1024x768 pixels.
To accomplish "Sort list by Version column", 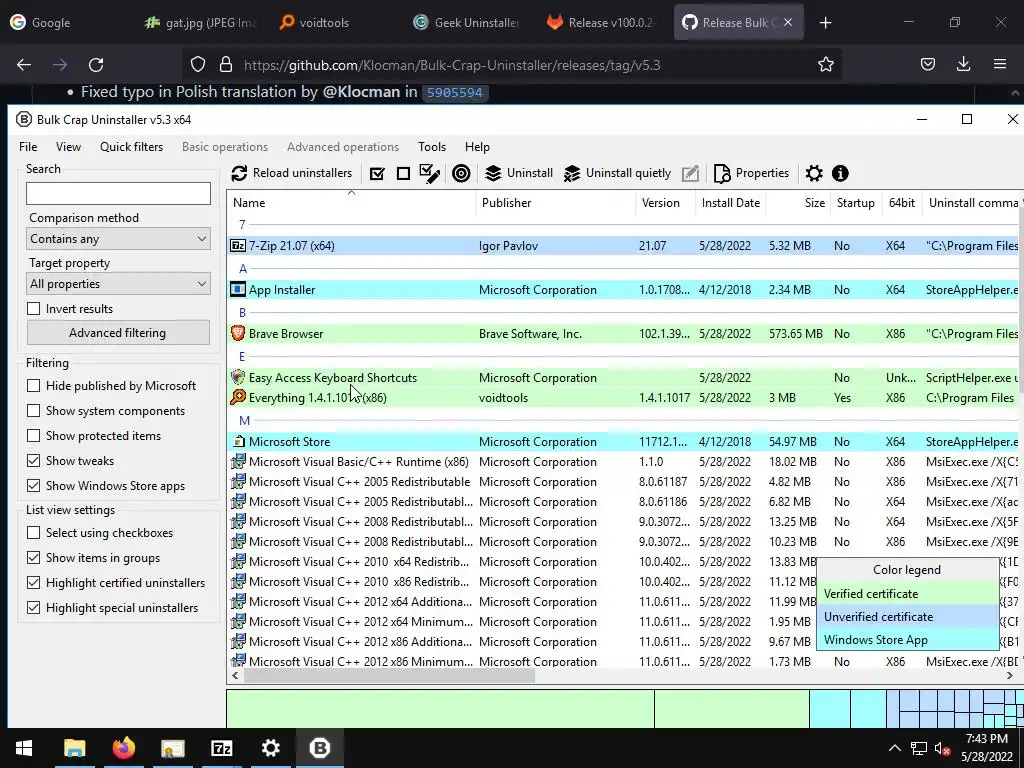I will click(665, 203).
